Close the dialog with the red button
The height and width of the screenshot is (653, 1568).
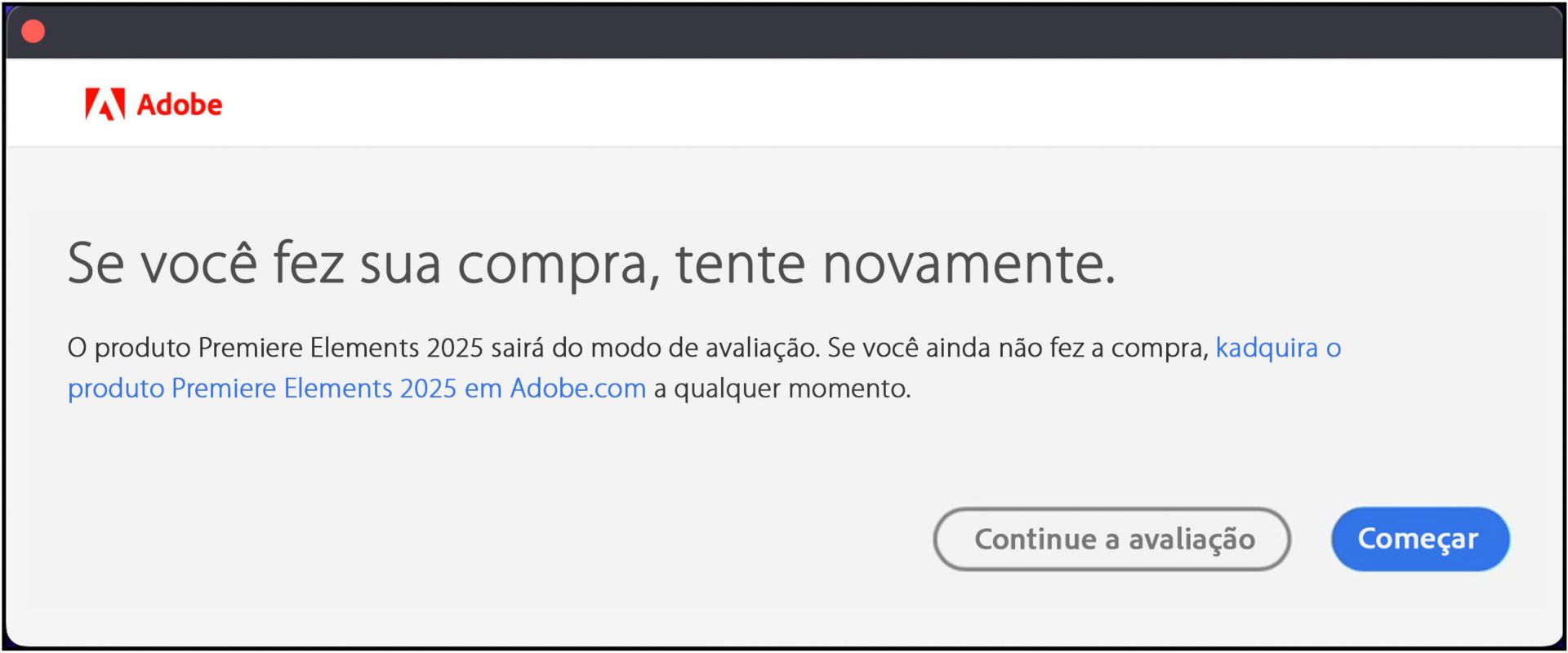[x=33, y=31]
